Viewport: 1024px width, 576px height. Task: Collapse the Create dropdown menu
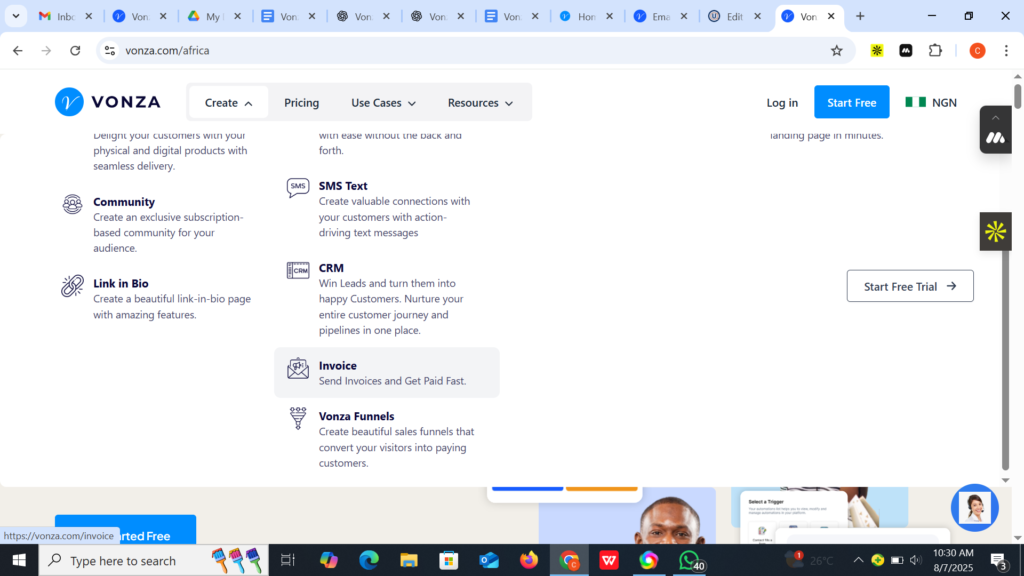(228, 103)
